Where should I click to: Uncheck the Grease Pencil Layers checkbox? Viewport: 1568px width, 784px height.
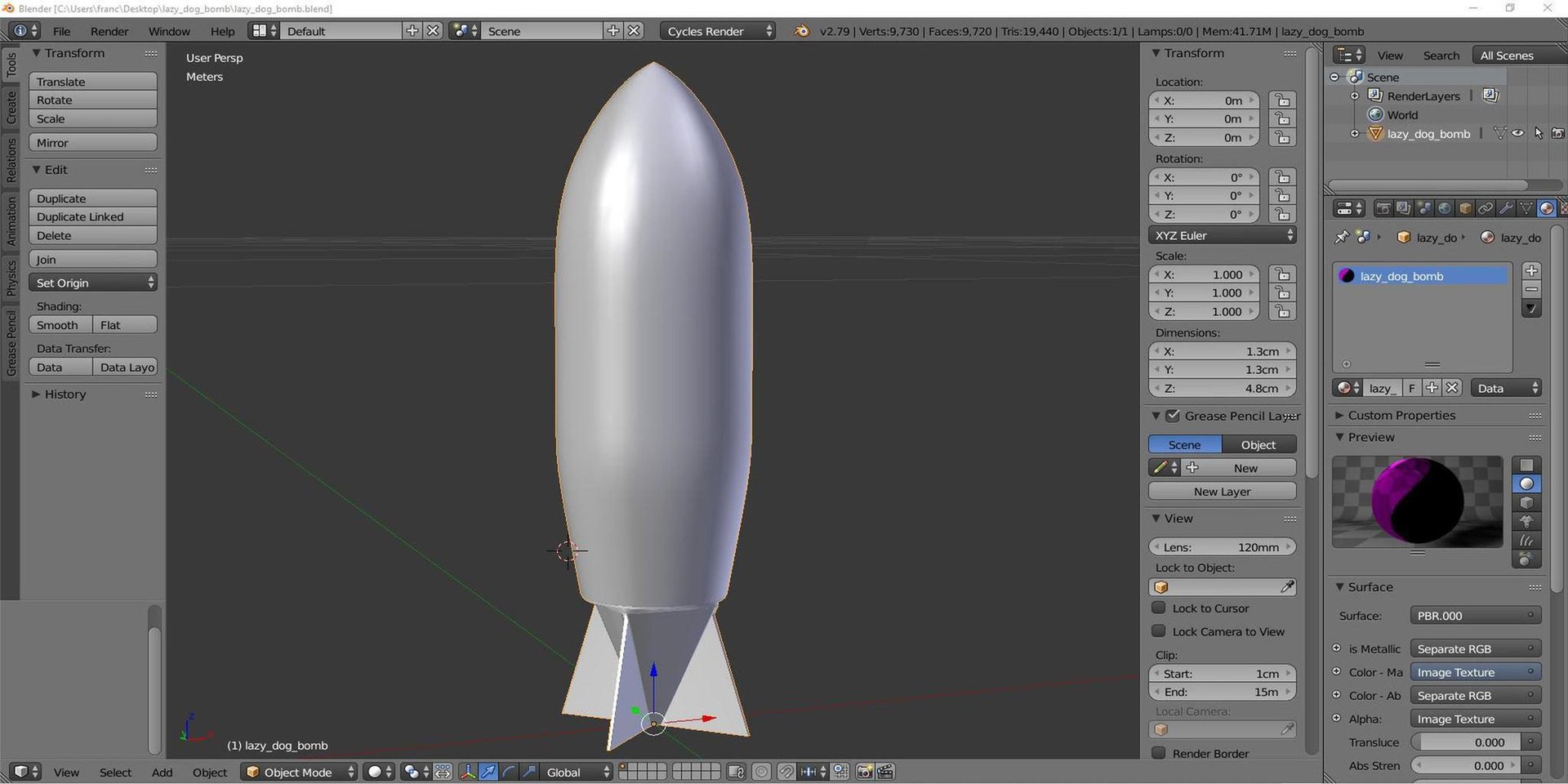click(x=1173, y=416)
